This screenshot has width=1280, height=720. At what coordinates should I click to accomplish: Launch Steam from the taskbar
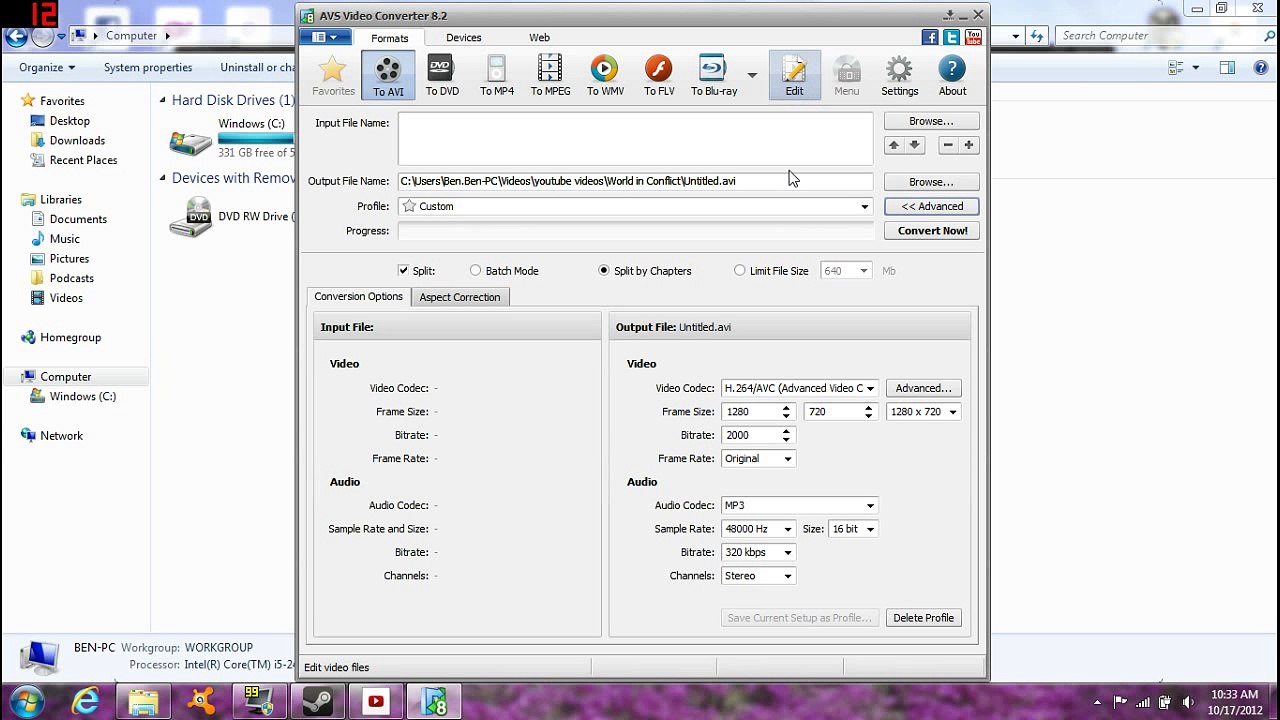(318, 702)
